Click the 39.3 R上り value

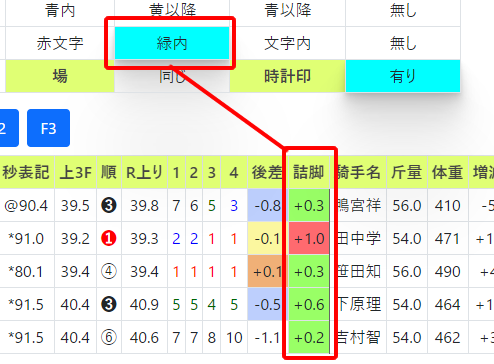coord(144,239)
